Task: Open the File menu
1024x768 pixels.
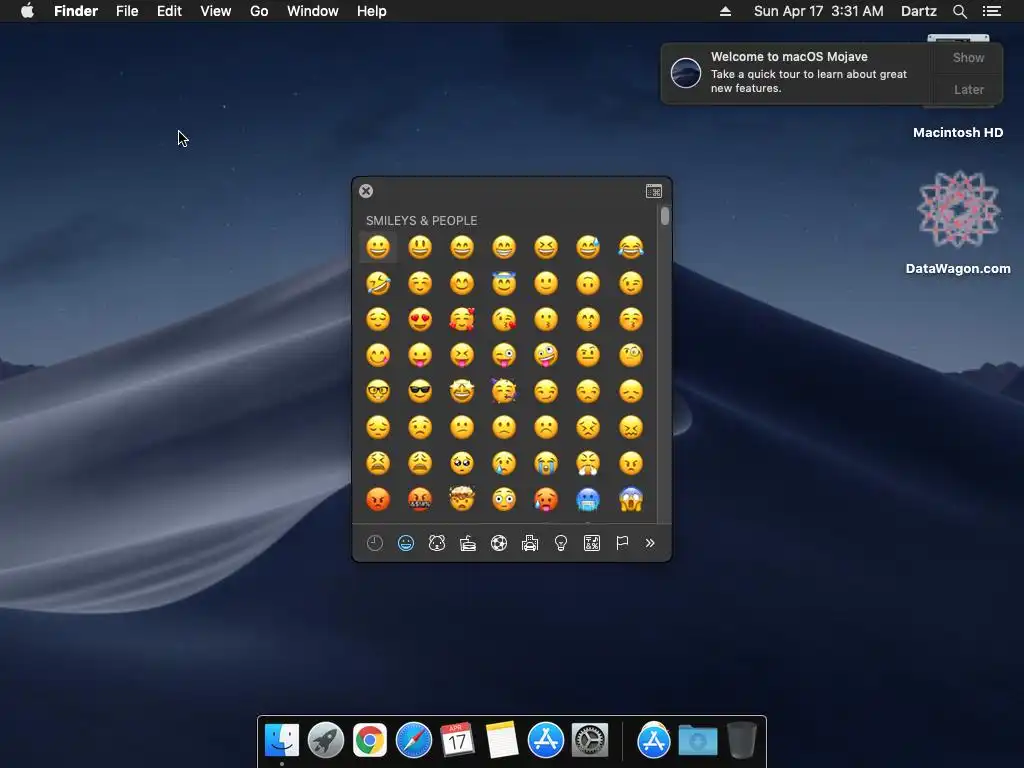Action: 127,11
